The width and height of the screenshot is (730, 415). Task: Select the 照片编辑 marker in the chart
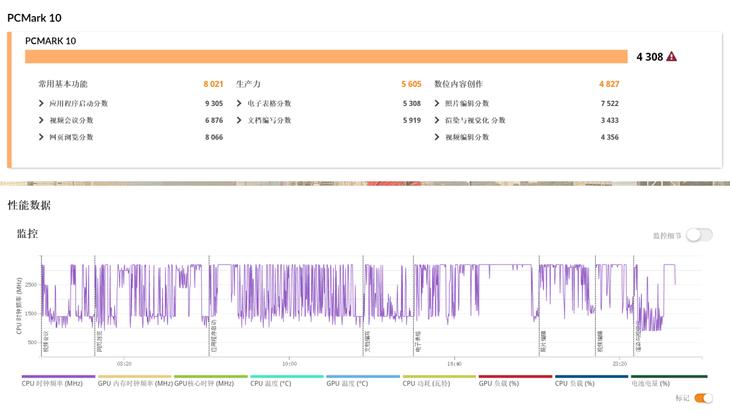point(543,341)
